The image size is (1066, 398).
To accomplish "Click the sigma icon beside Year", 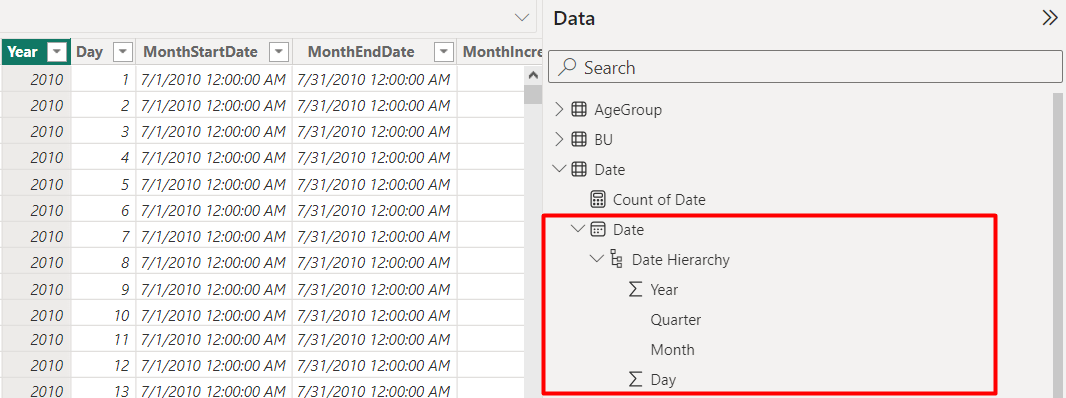I will [636, 289].
